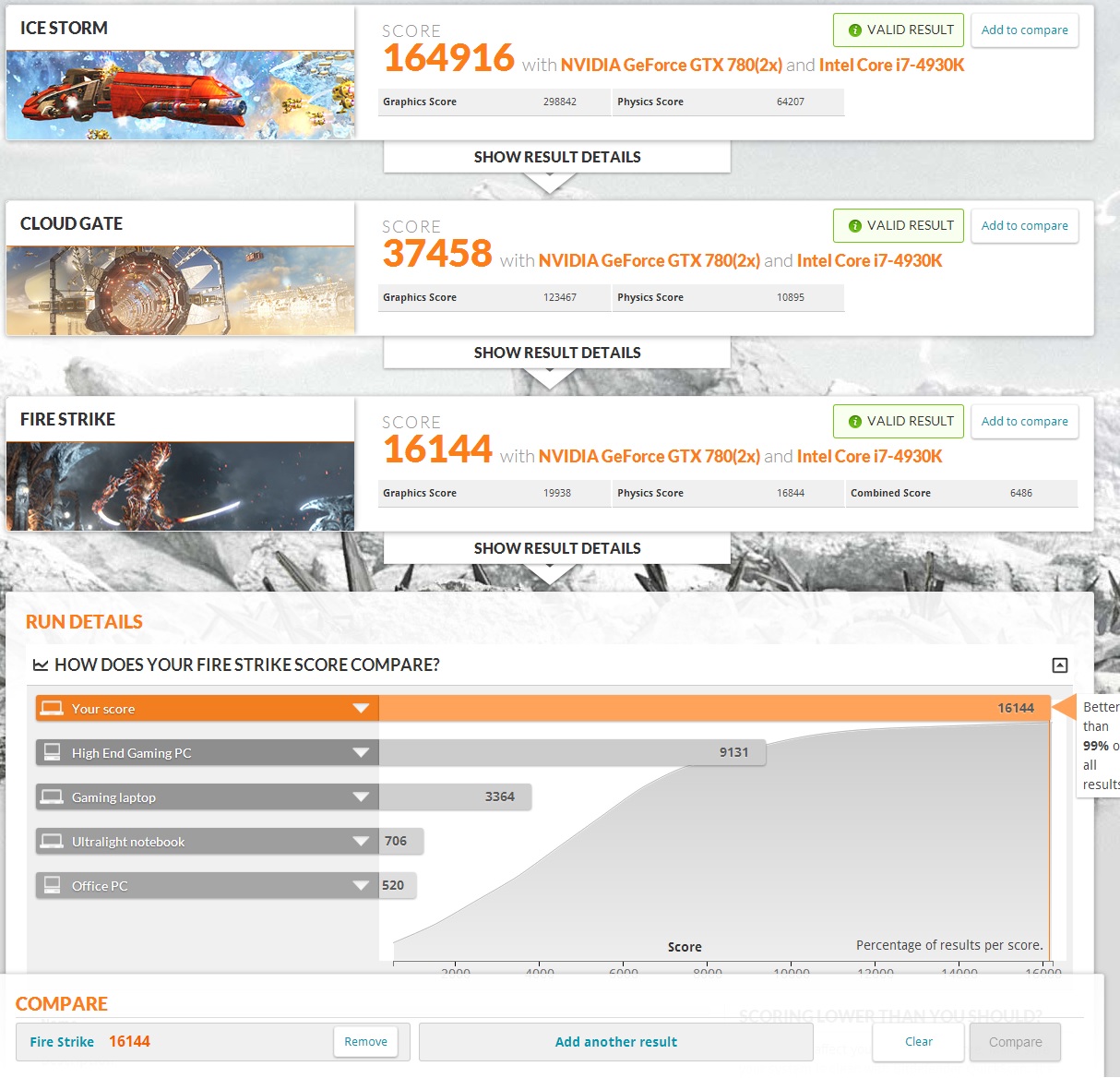Click Fire Strike Graphics Score value 19938
Screen dimensions: 1120x1078
point(557,494)
